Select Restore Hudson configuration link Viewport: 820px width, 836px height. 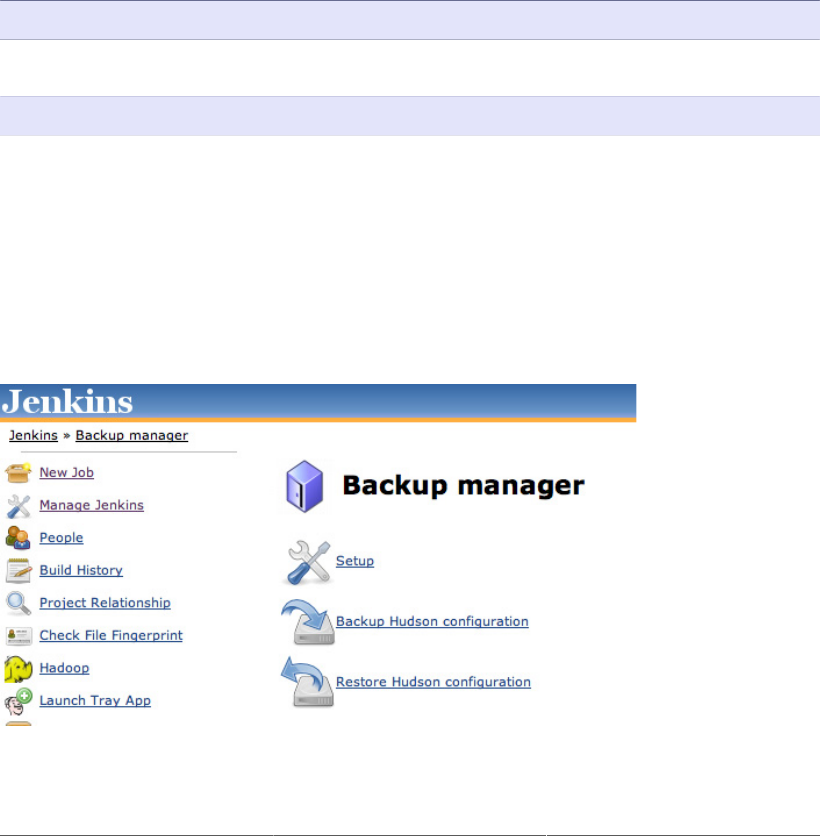(433, 681)
